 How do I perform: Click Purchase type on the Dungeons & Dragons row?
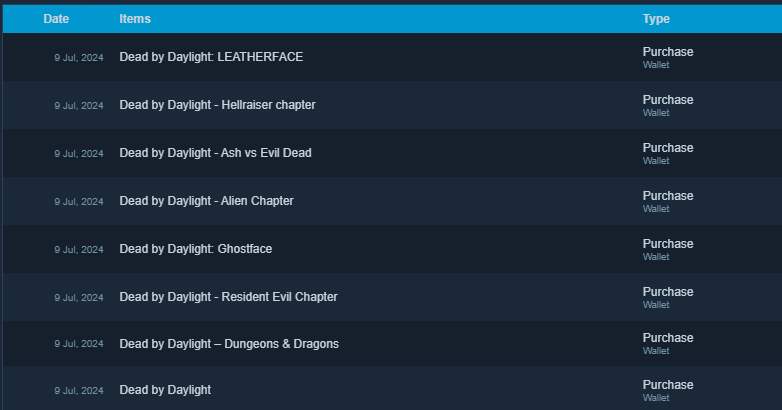pos(668,338)
